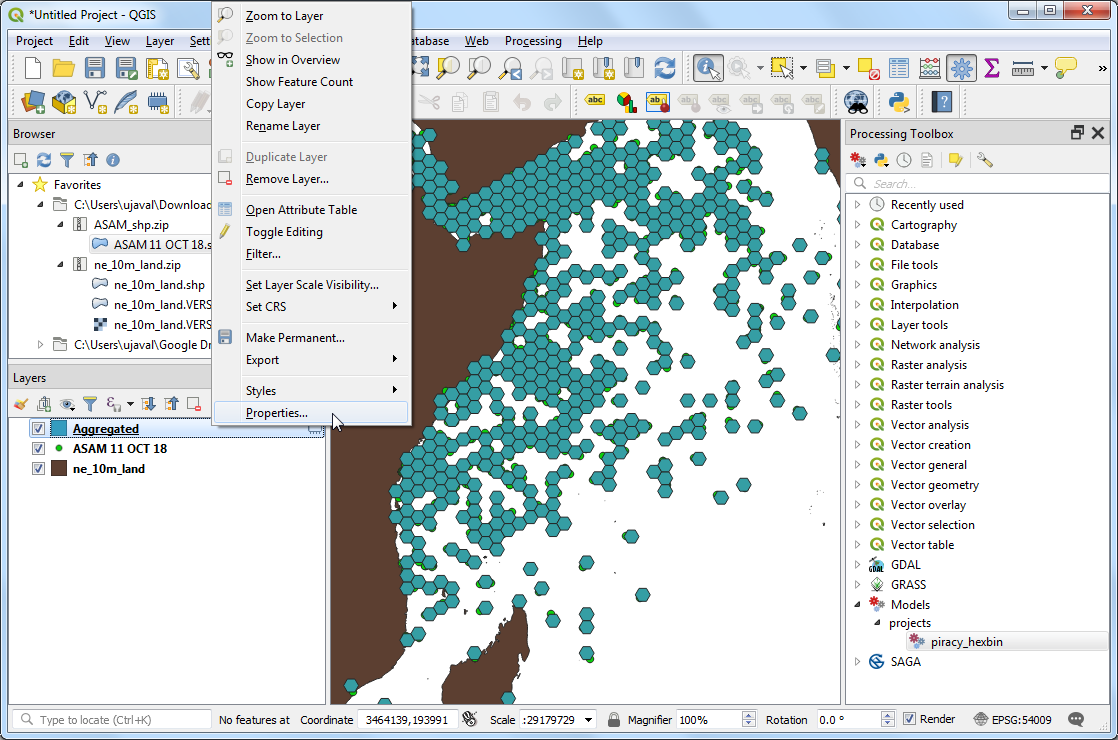The width and height of the screenshot is (1118, 740).
Task: Toggle visibility of Aggregated layer
Action: (38, 429)
